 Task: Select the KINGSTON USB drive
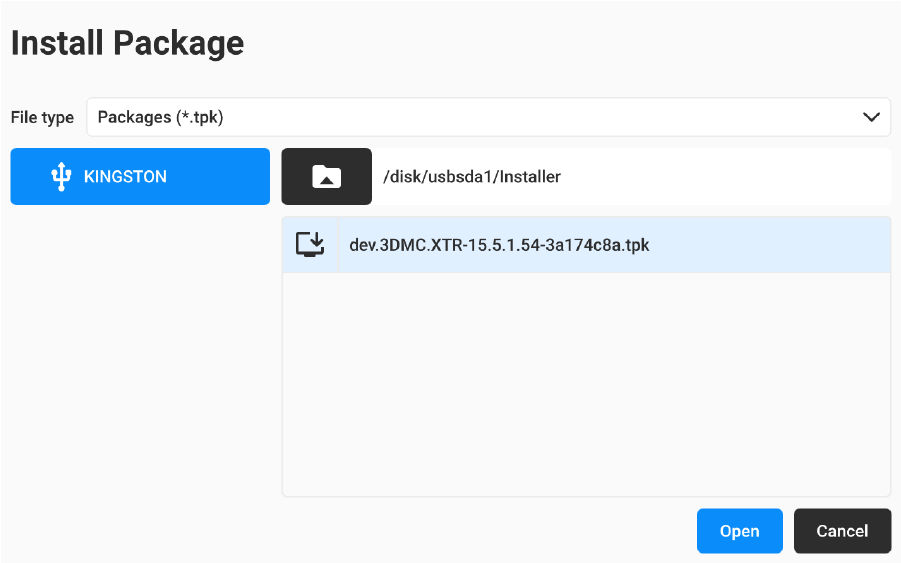point(140,177)
